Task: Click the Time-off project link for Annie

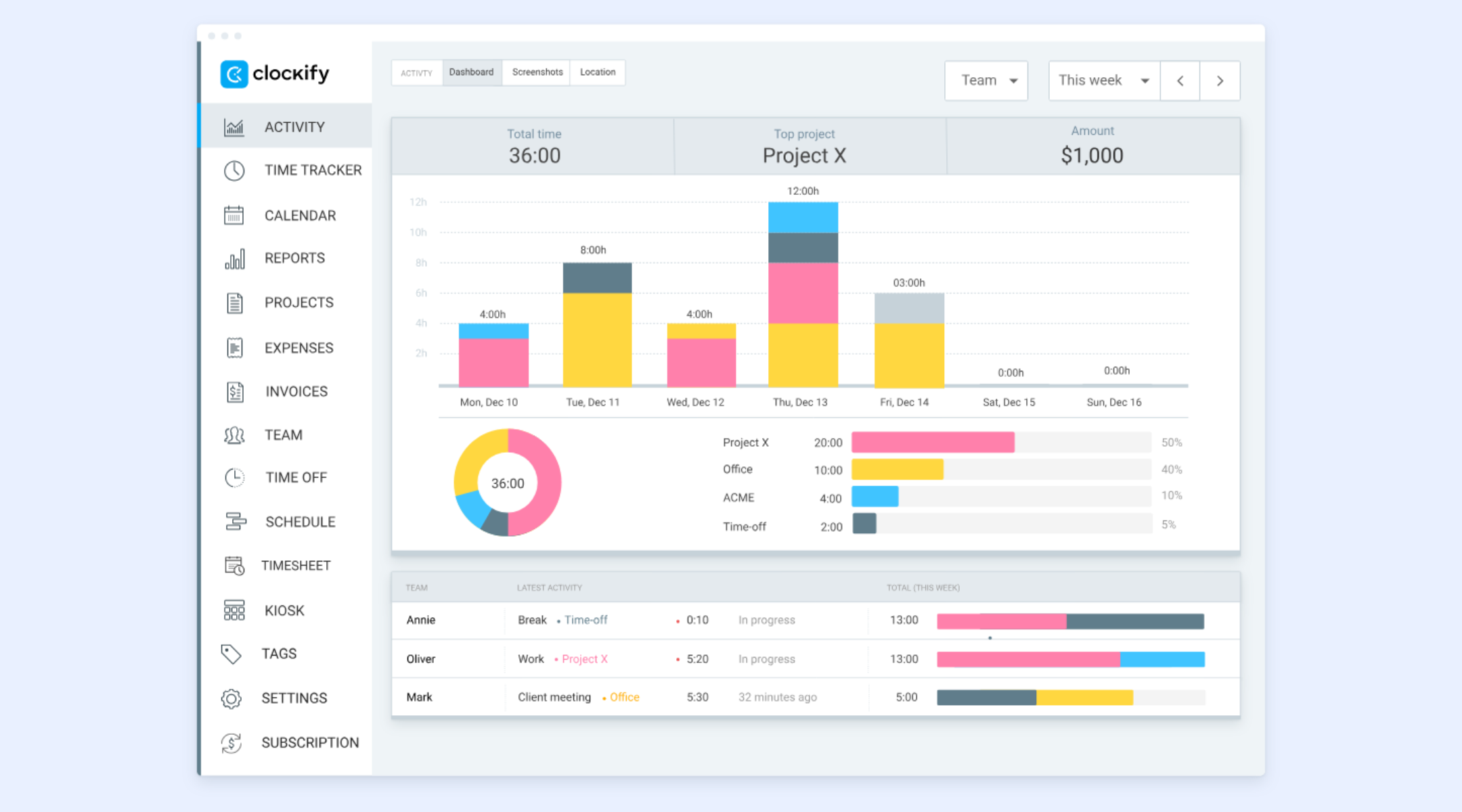Action: pyautogui.click(x=585, y=620)
